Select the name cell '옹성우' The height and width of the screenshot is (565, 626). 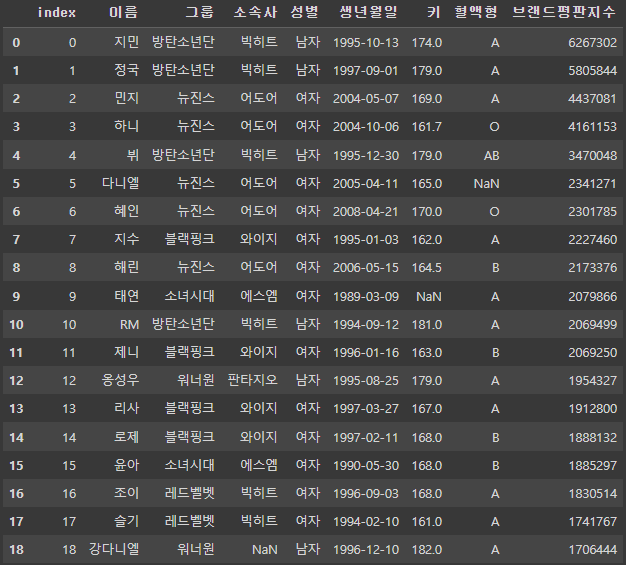(121, 380)
